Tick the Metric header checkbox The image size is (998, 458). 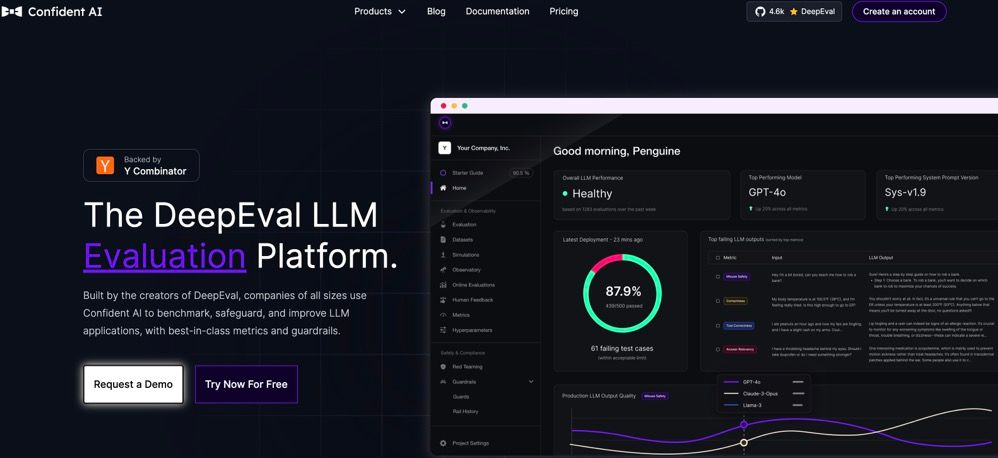coord(718,258)
